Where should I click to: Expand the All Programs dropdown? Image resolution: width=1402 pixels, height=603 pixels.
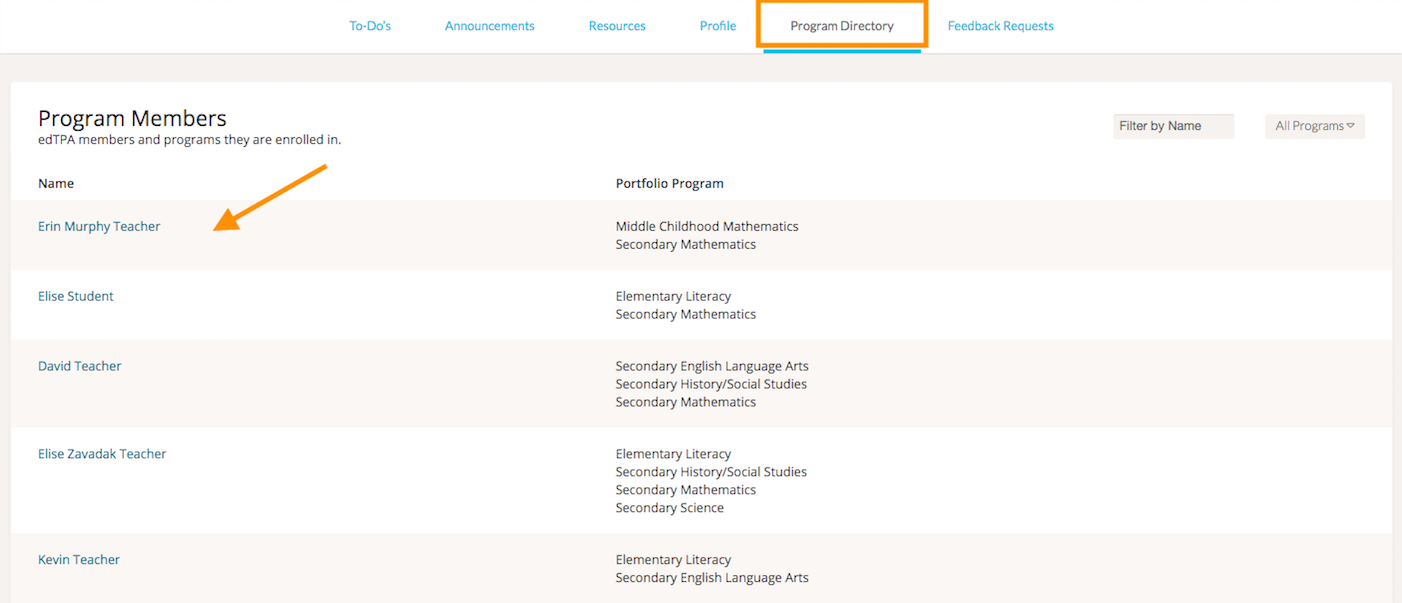[x=1314, y=126]
